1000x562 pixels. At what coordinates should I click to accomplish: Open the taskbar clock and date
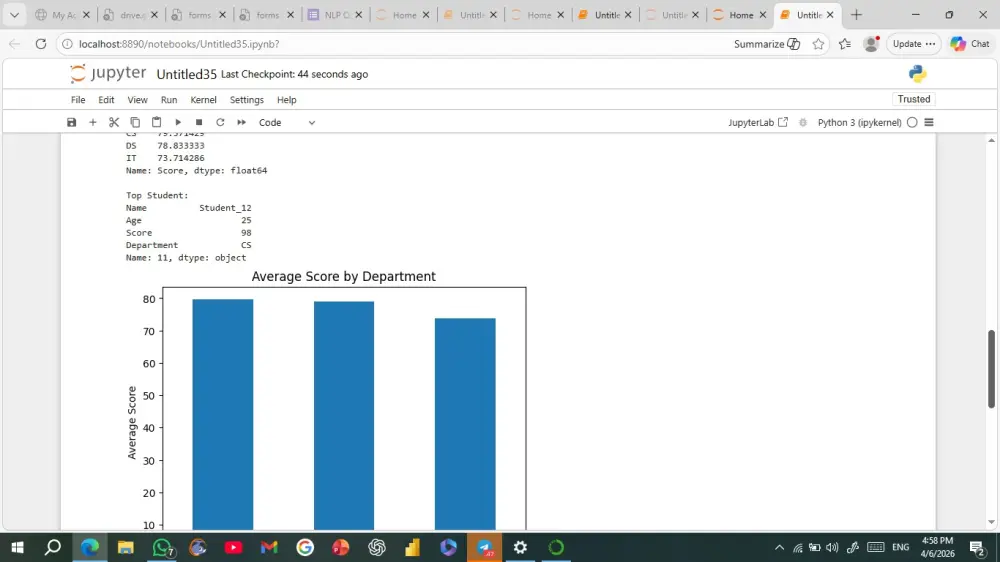point(938,547)
